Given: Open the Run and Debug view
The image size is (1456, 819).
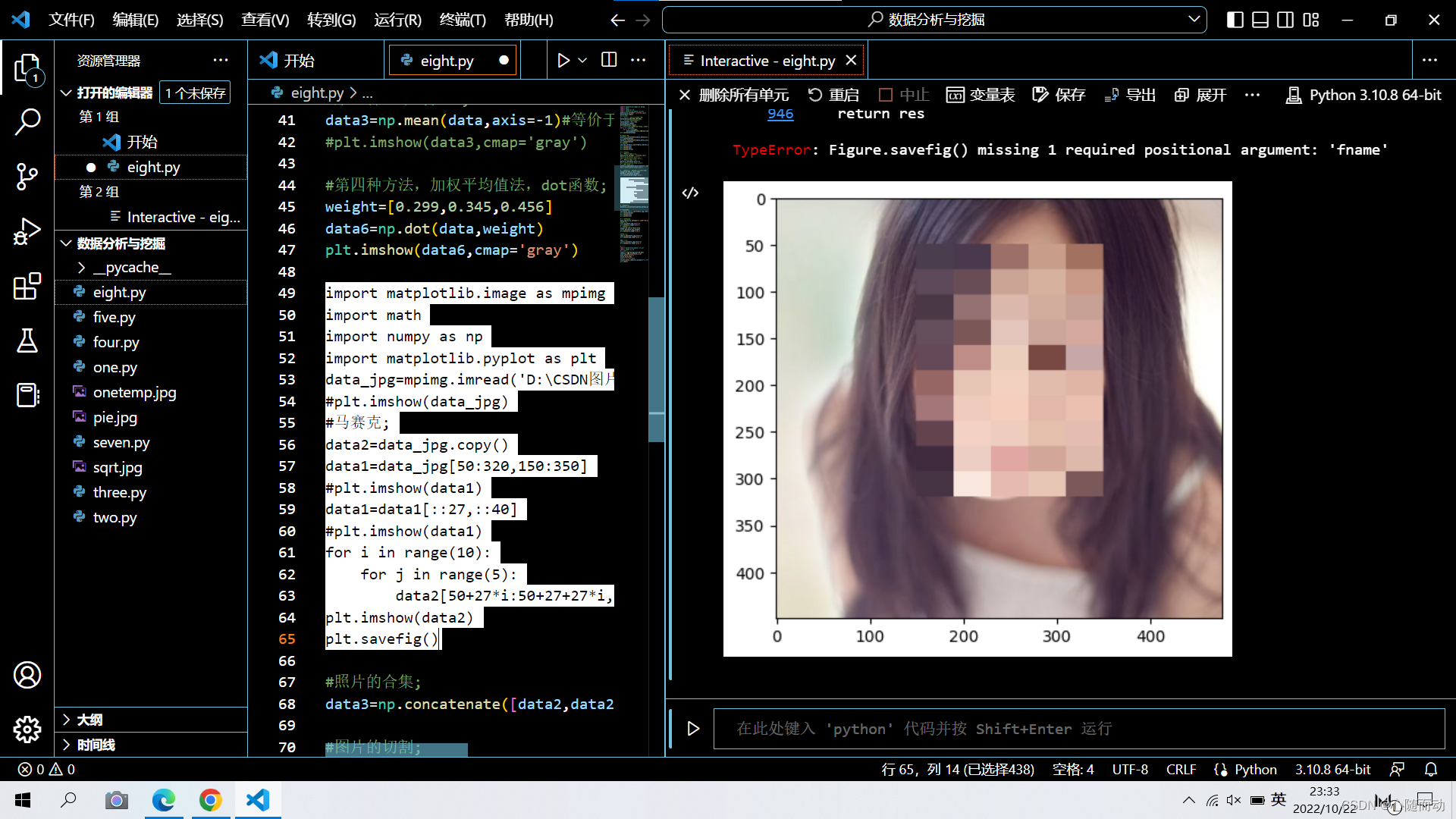Looking at the screenshot, I should [27, 231].
